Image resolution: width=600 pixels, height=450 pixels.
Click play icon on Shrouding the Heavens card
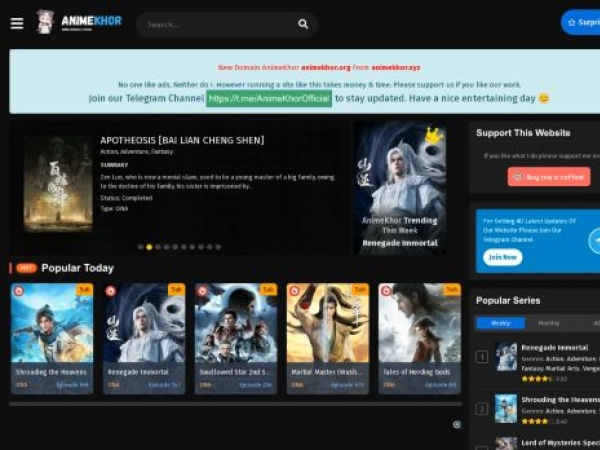coord(18,291)
